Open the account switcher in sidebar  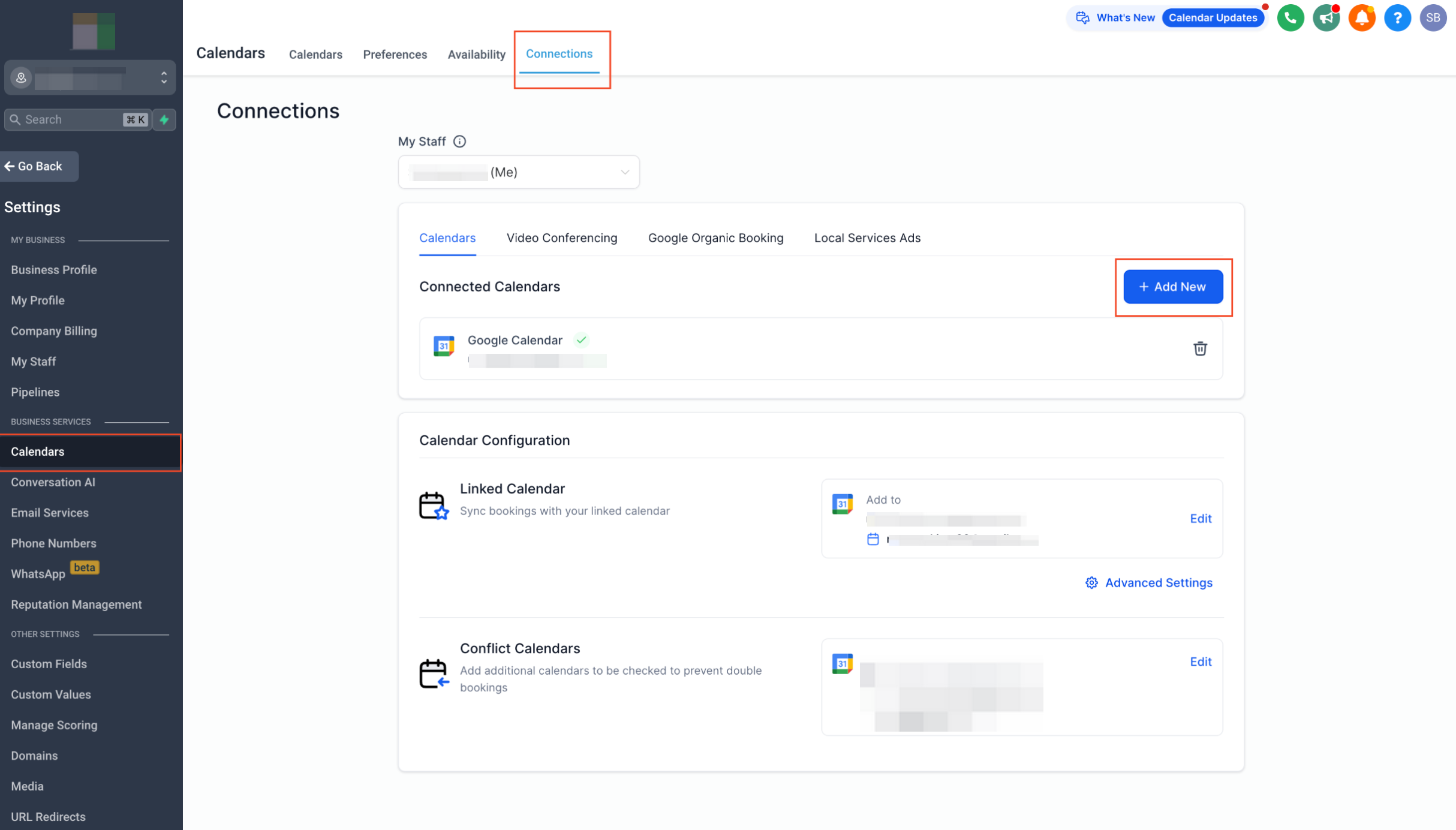[x=90, y=77]
